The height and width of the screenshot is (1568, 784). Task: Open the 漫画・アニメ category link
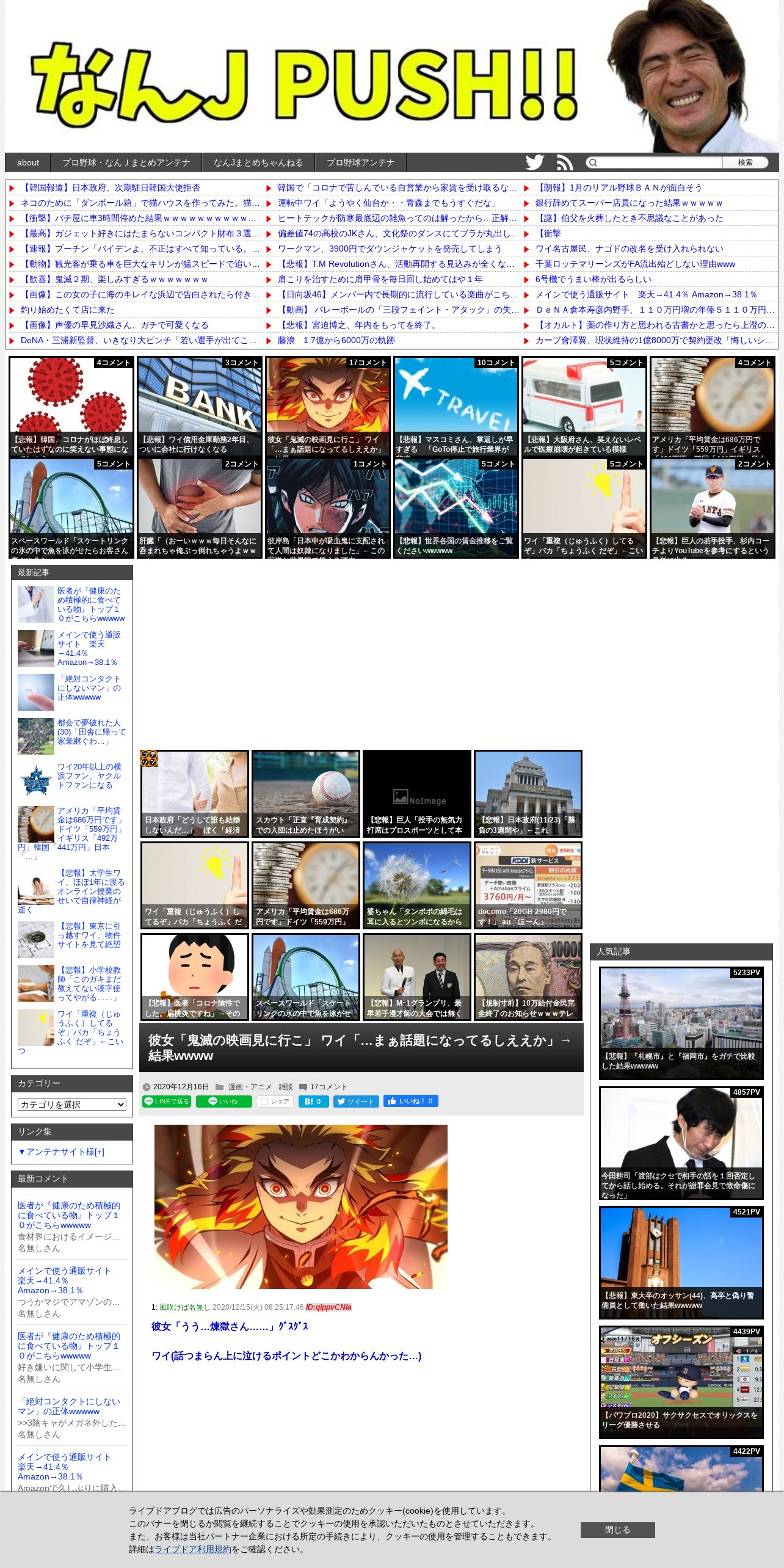(x=250, y=1086)
